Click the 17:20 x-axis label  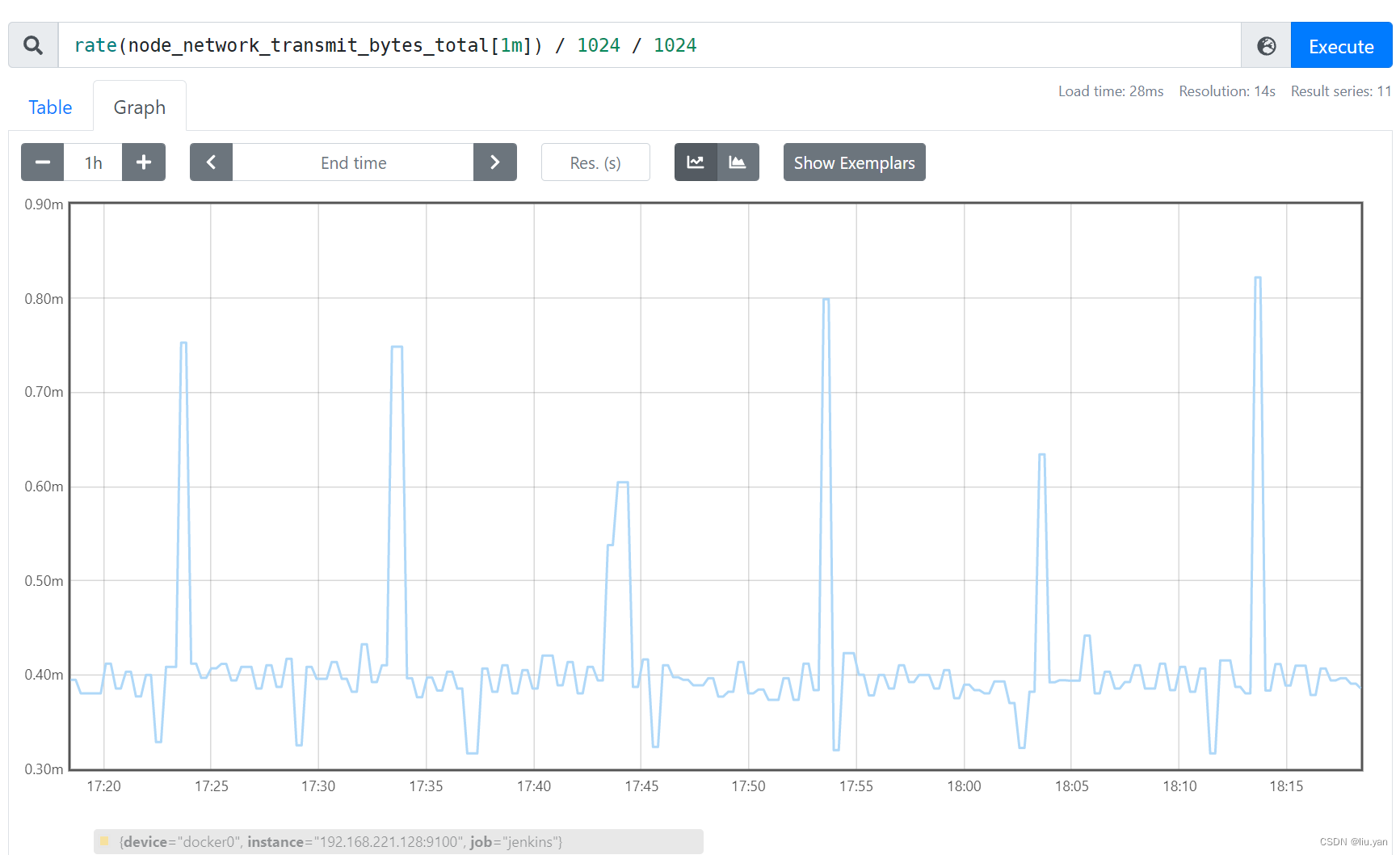[x=103, y=786]
